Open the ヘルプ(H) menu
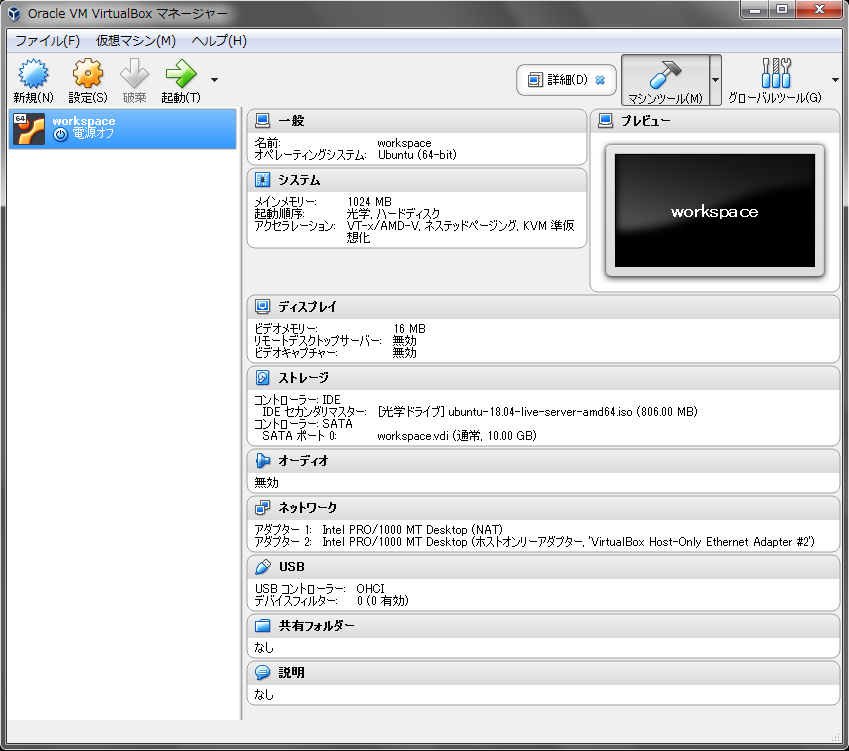The height and width of the screenshot is (751, 849). (219, 41)
